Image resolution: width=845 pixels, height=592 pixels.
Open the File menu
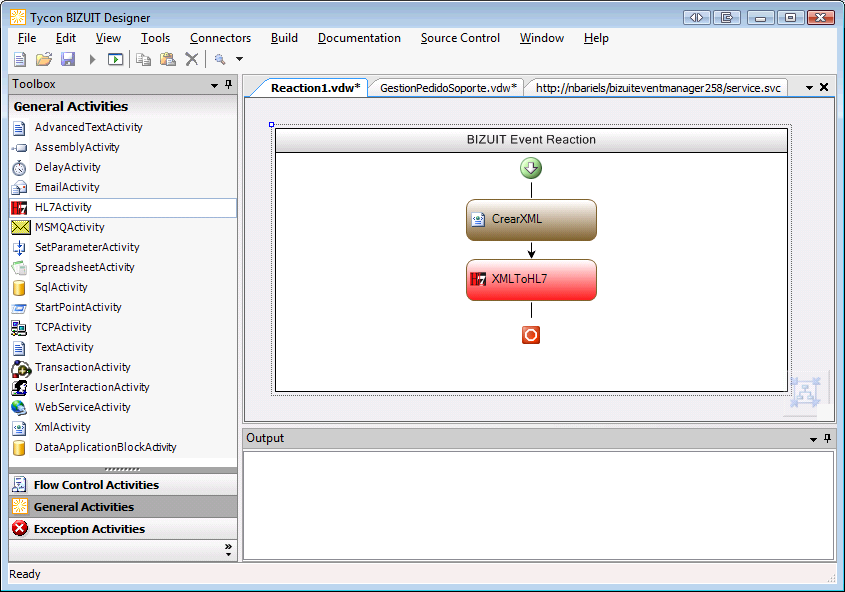27,38
